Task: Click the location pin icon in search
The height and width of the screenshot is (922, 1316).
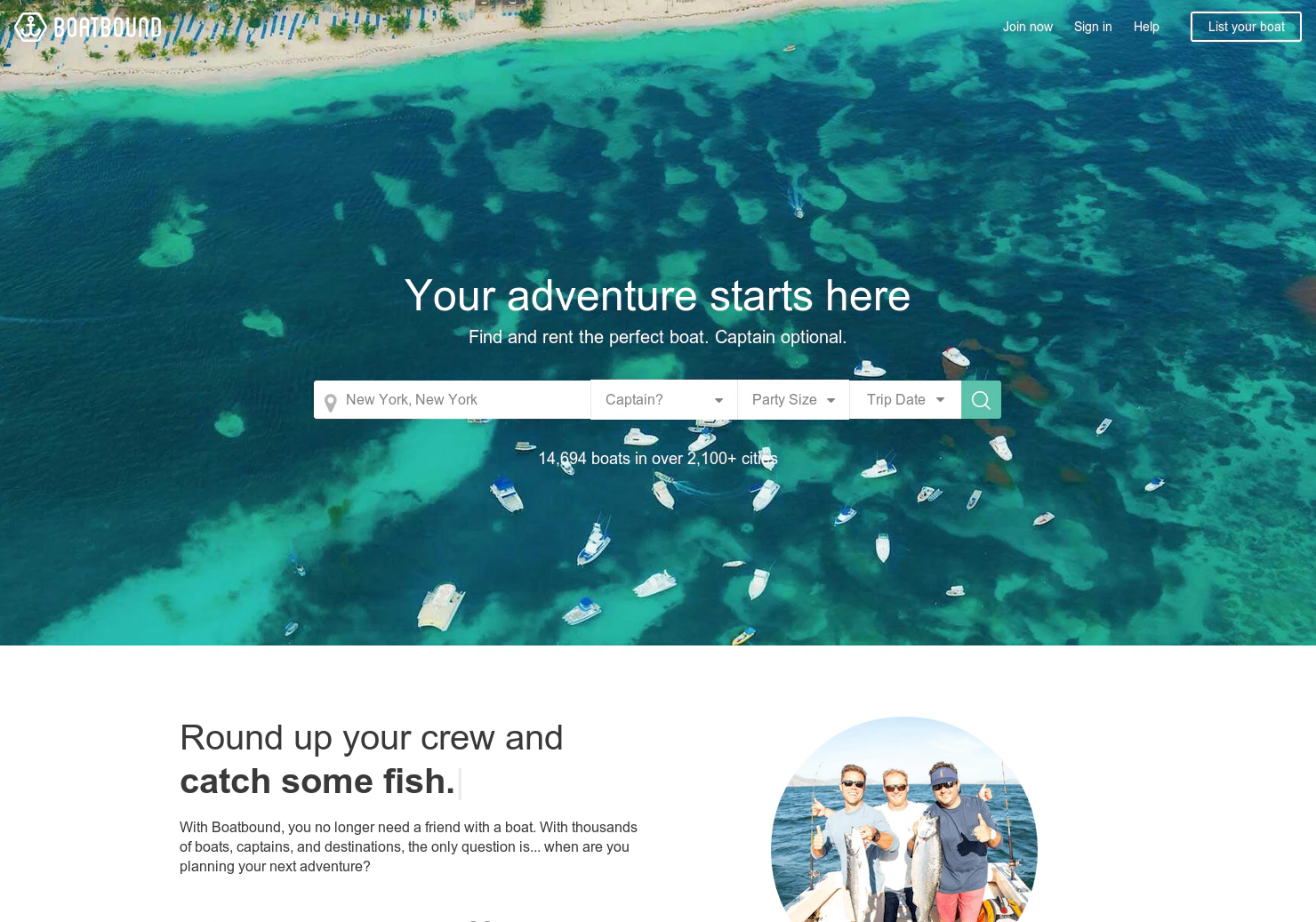Action: click(x=330, y=403)
